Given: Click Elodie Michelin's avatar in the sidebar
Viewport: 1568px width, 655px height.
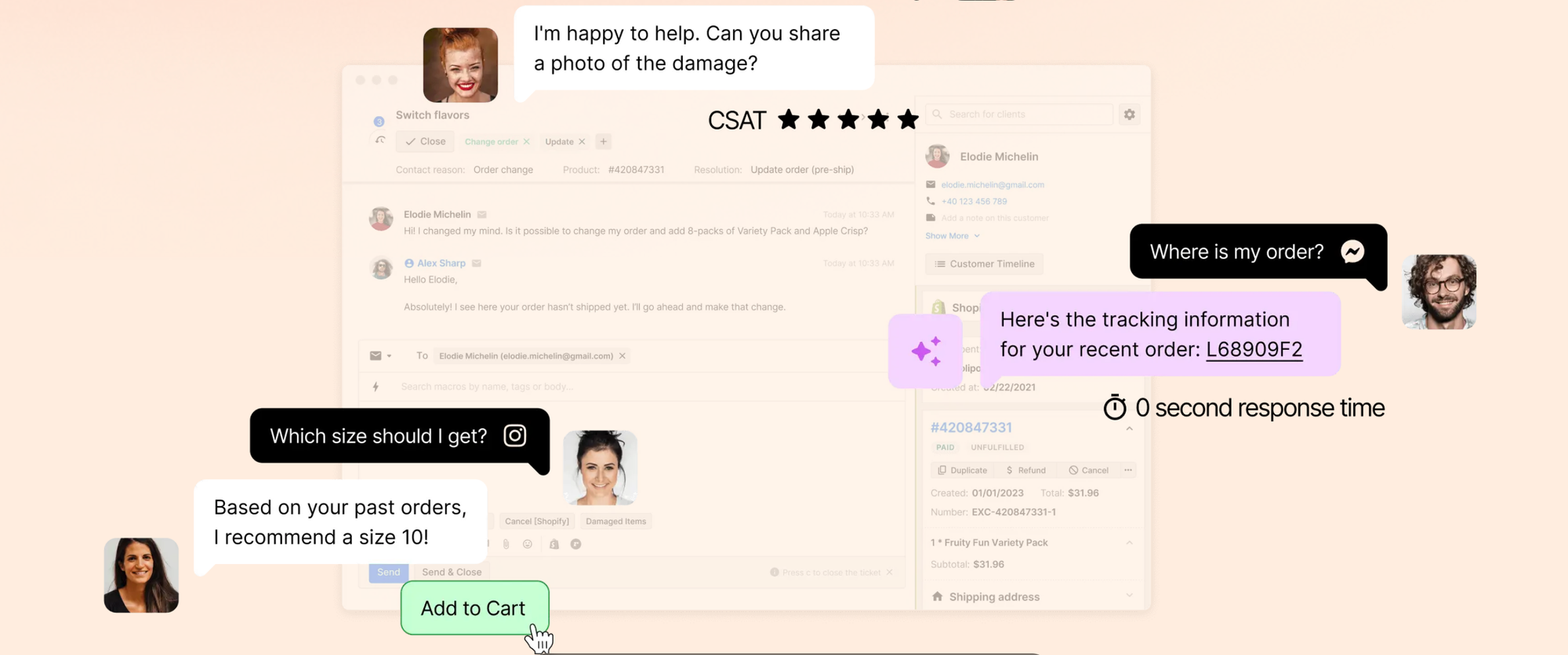Looking at the screenshot, I should click(938, 156).
